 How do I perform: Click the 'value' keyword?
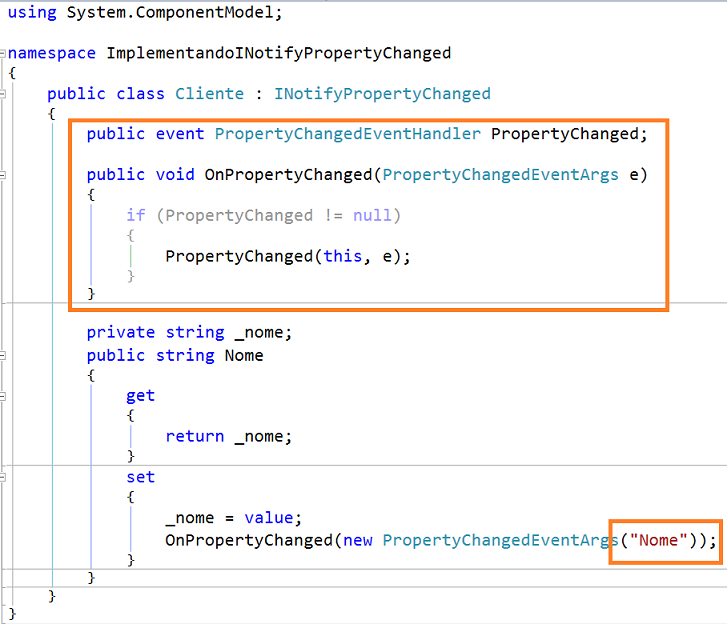point(269,518)
